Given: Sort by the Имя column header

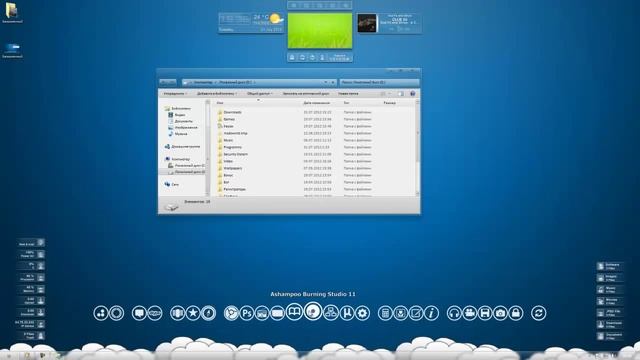Looking at the screenshot, I should (220, 103).
